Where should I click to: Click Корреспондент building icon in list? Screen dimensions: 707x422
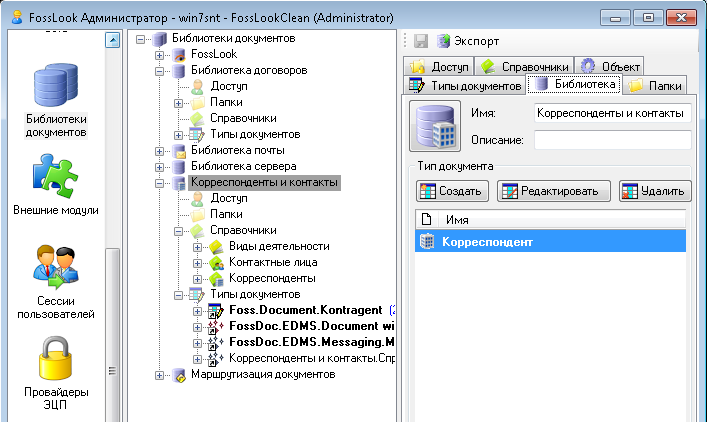pos(427,242)
